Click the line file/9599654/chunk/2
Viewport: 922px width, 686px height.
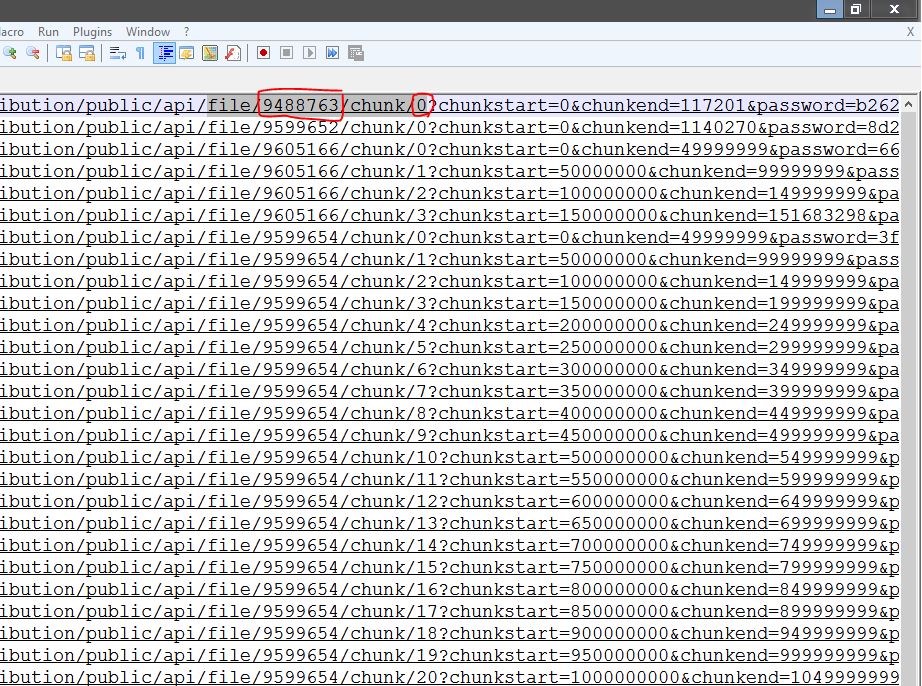coord(450,282)
